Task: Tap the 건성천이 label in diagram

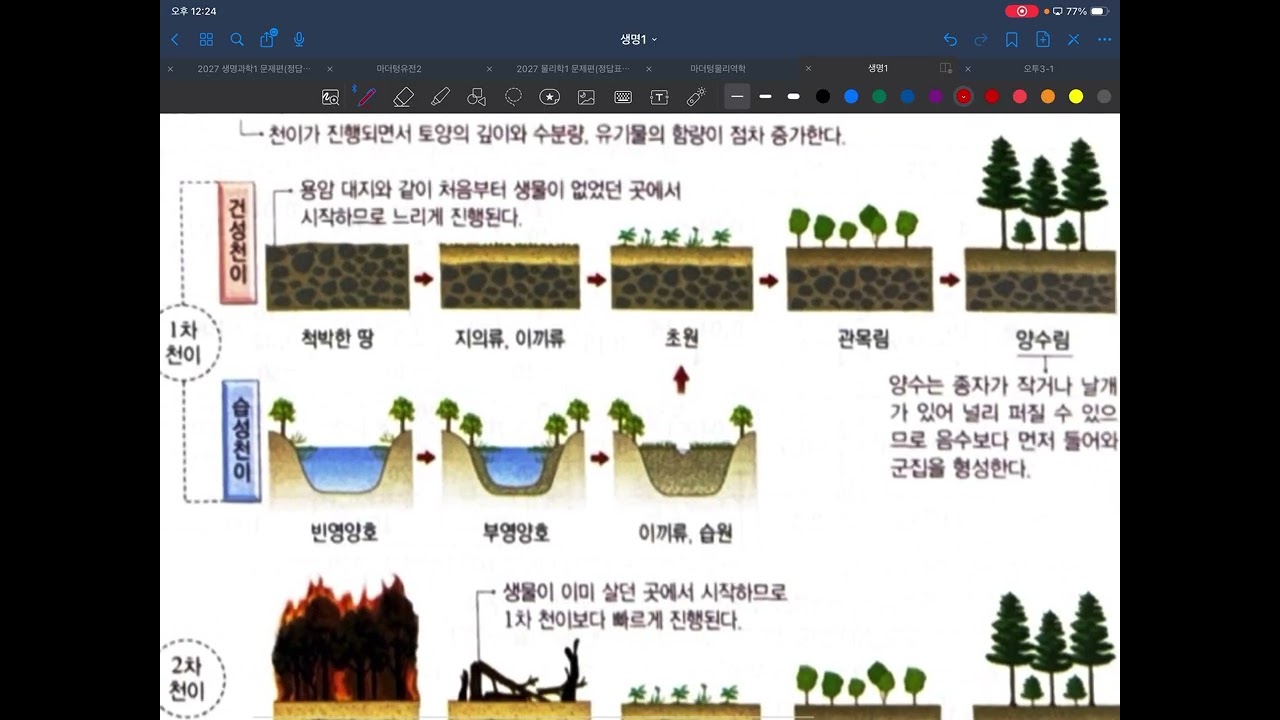Action: pyautogui.click(x=238, y=245)
